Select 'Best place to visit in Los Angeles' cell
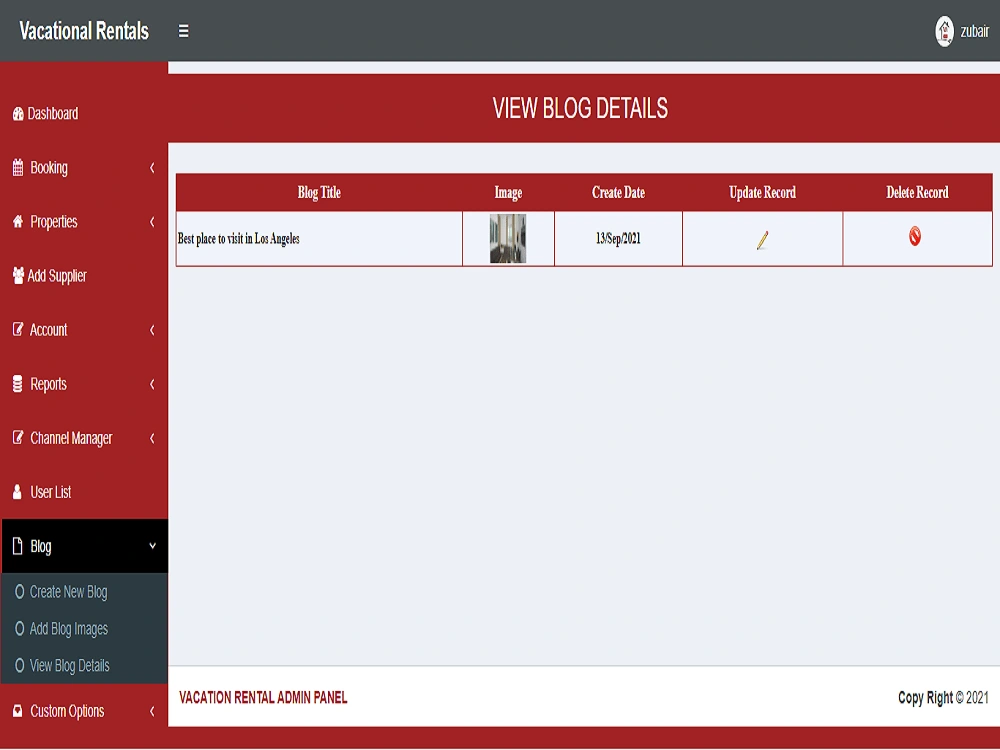 (319, 239)
